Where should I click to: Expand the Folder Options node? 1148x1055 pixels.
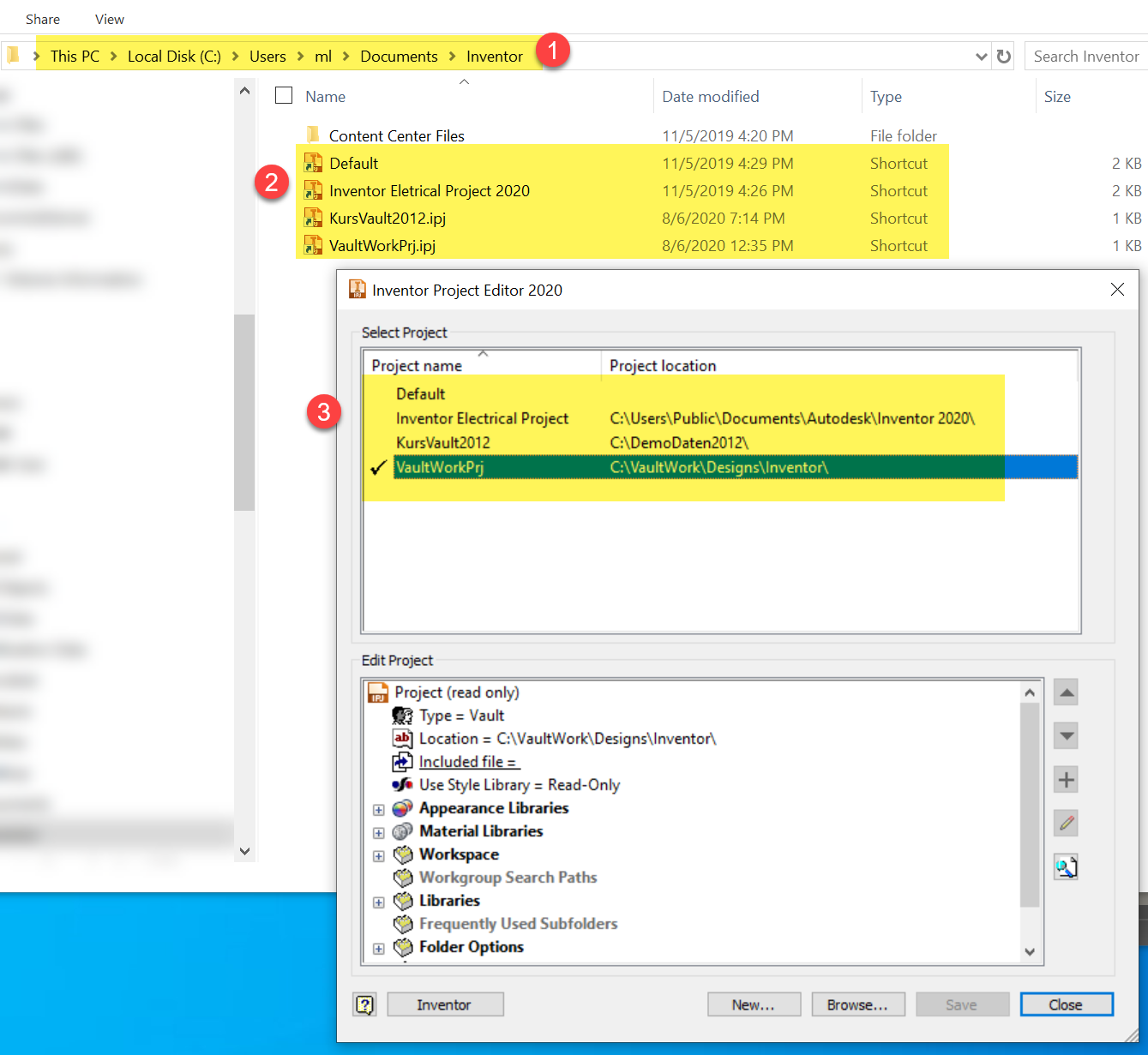[379, 949]
